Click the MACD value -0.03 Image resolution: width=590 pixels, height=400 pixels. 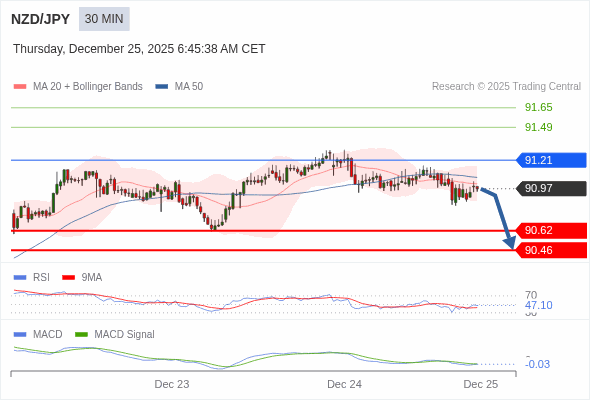(x=537, y=364)
